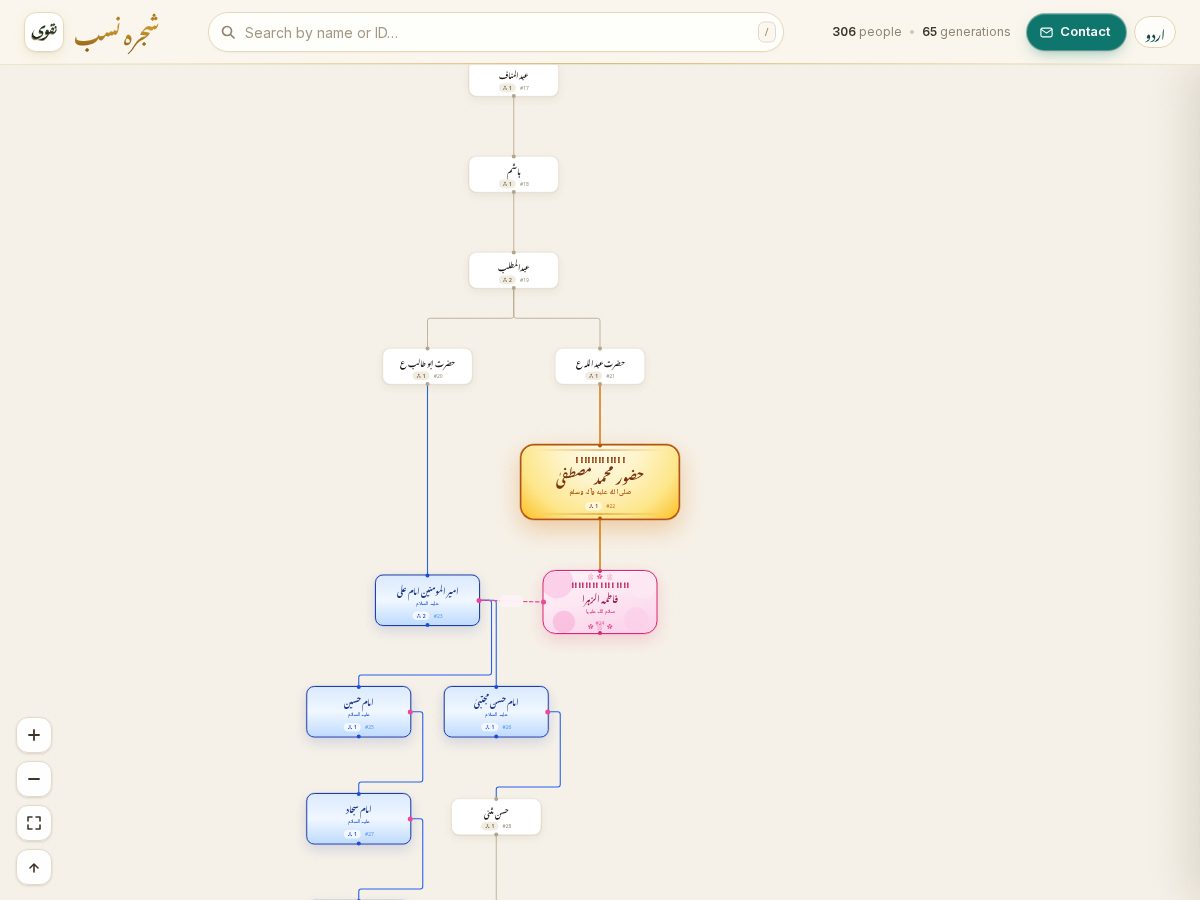Click the شجرہ نسب site title
Image resolution: width=1200 pixels, height=900 pixels.
click(x=116, y=32)
